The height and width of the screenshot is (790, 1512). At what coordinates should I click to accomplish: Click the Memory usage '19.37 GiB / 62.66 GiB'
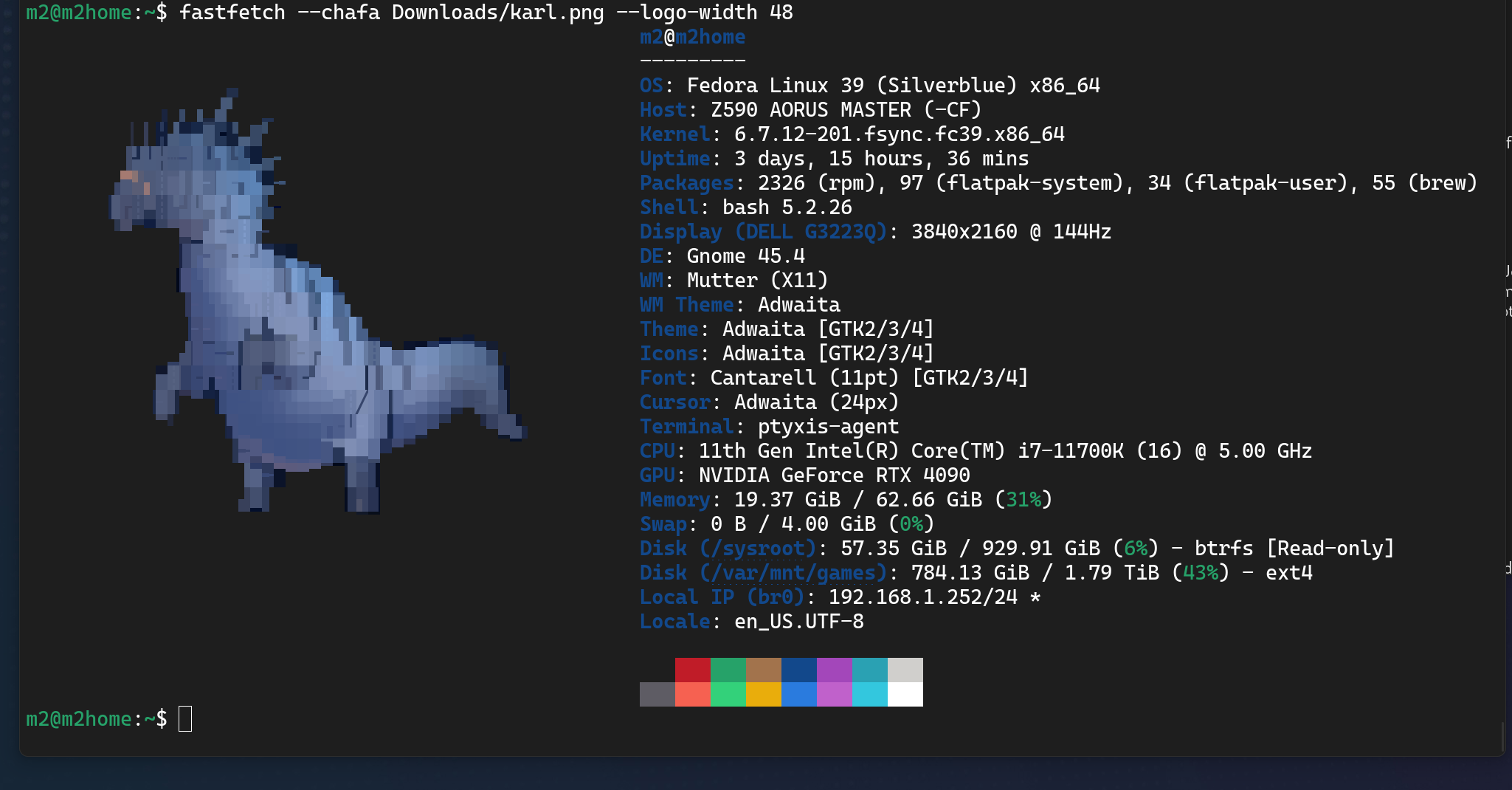click(x=858, y=500)
